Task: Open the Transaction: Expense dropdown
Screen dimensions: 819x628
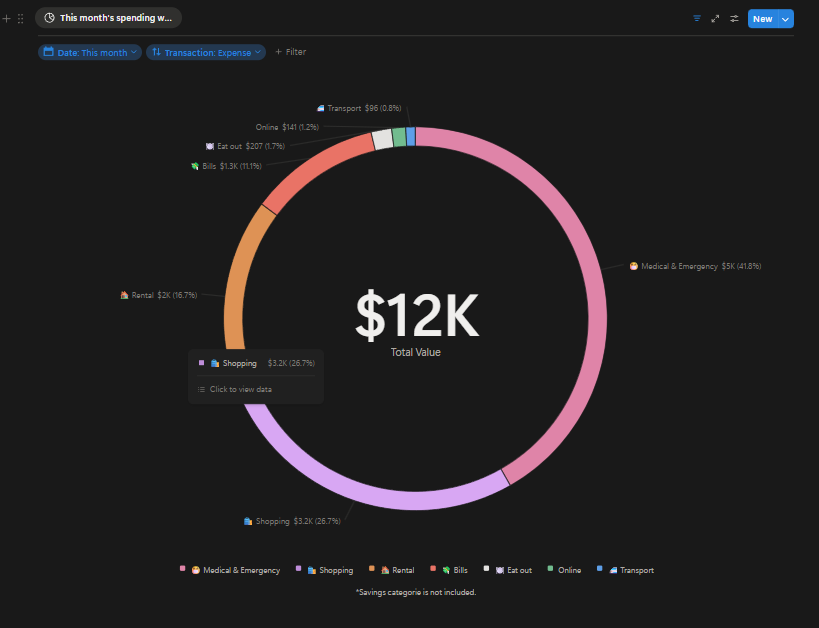Action: pos(205,51)
